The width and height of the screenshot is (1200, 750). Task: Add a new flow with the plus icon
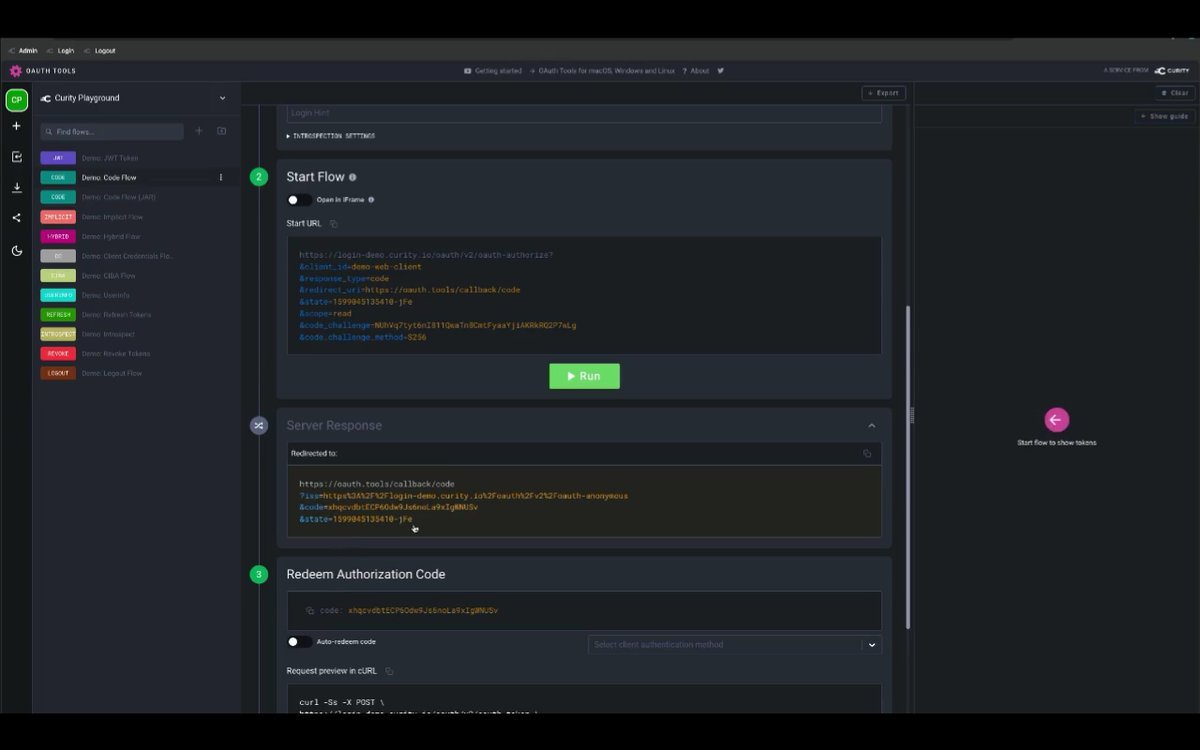tap(198, 131)
